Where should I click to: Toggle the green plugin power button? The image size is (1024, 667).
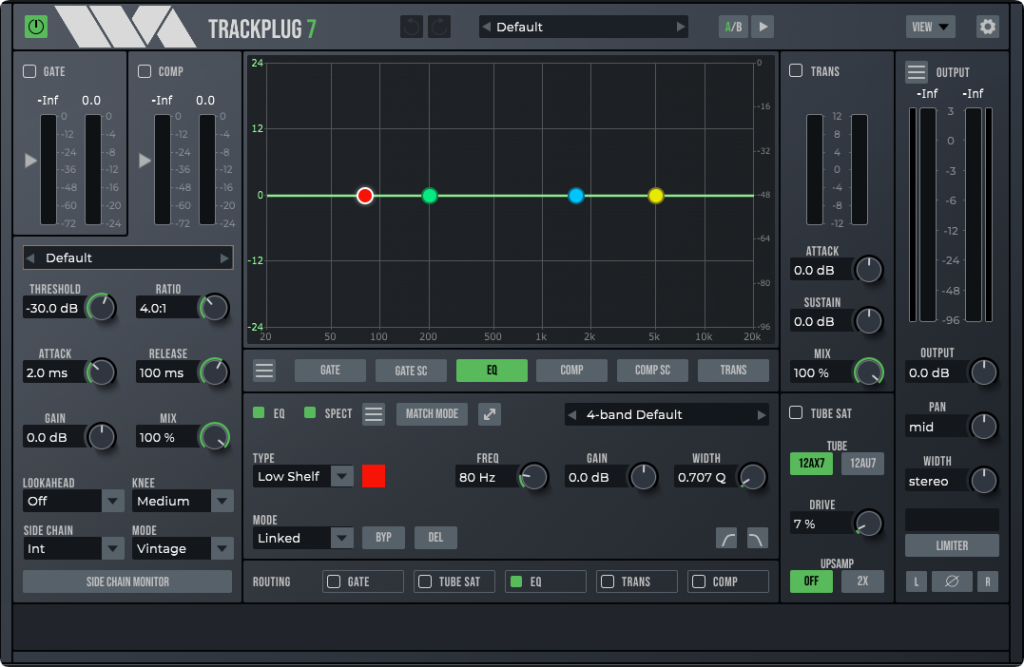tap(36, 27)
